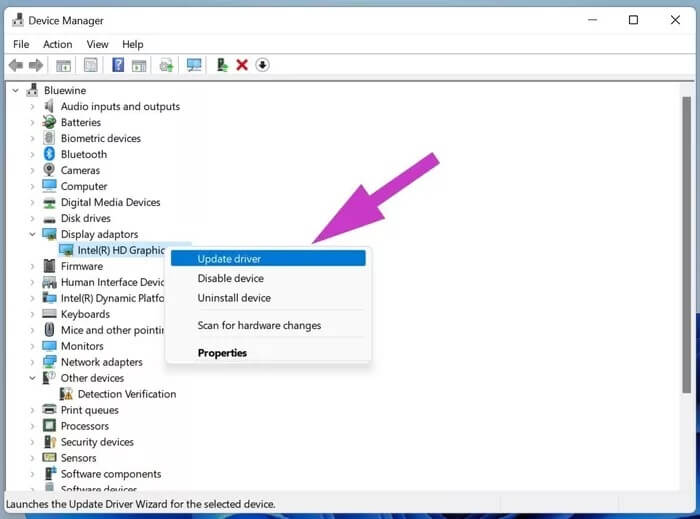The height and width of the screenshot is (519, 700).
Task: Minimize the Device Manager window
Action: click(592, 20)
